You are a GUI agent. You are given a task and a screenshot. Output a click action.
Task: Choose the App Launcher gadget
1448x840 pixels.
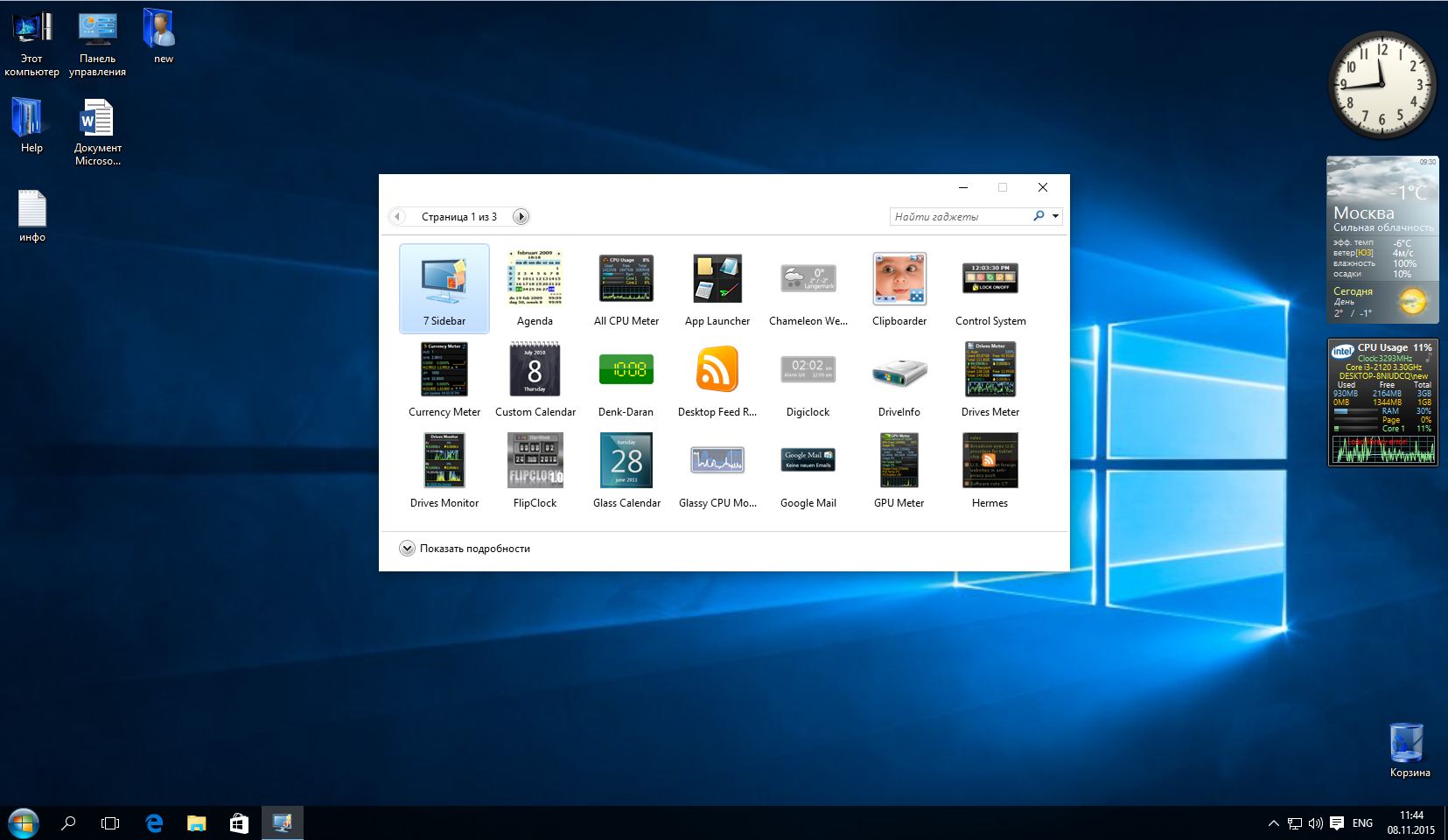click(x=717, y=279)
